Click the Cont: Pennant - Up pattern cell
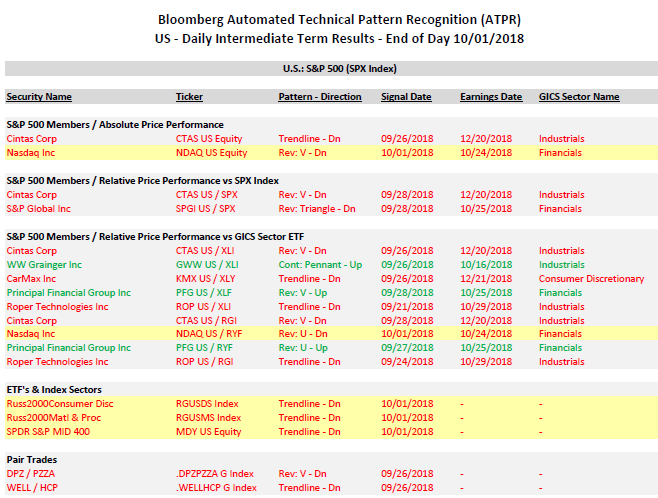 (x=320, y=265)
